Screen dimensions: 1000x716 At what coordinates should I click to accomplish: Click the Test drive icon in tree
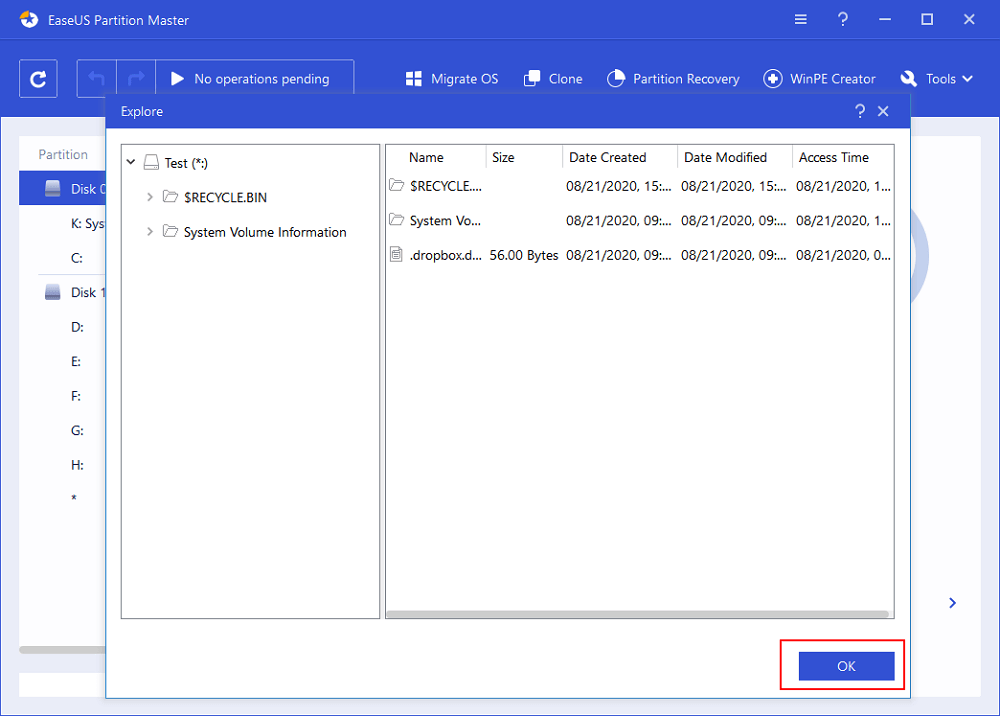pyautogui.click(x=151, y=163)
